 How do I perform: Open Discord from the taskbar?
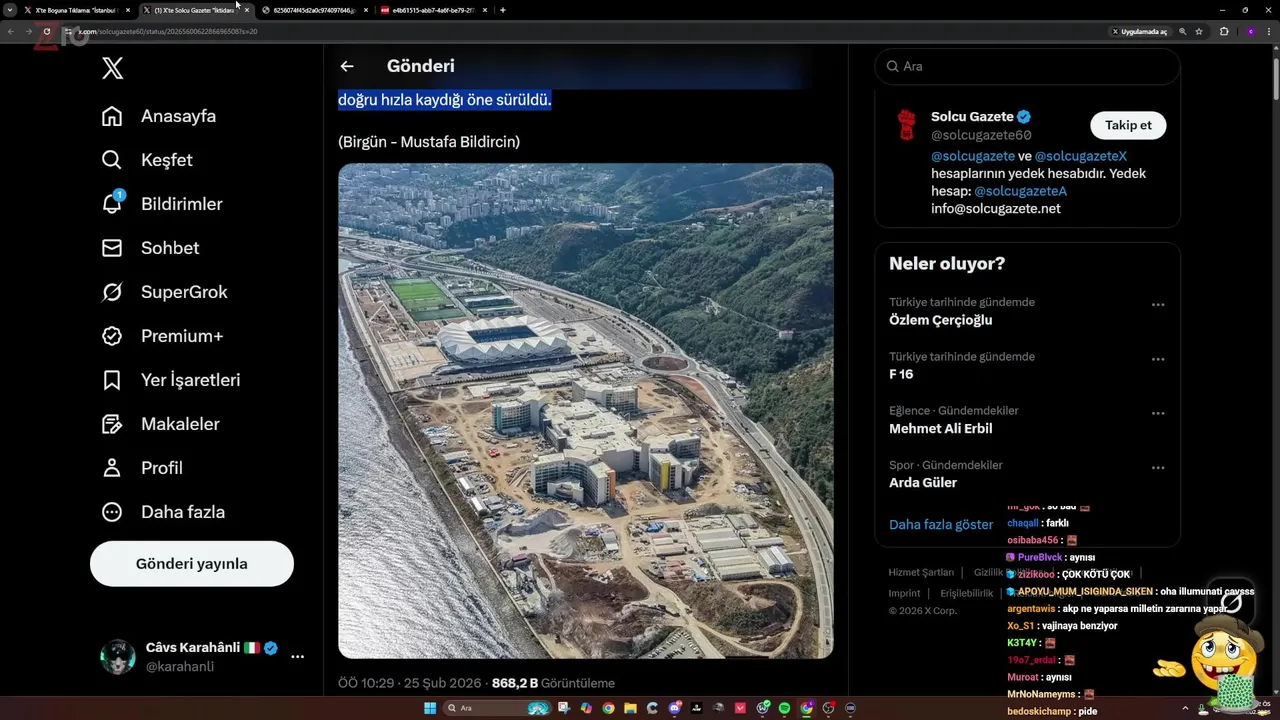pos(675,708)
